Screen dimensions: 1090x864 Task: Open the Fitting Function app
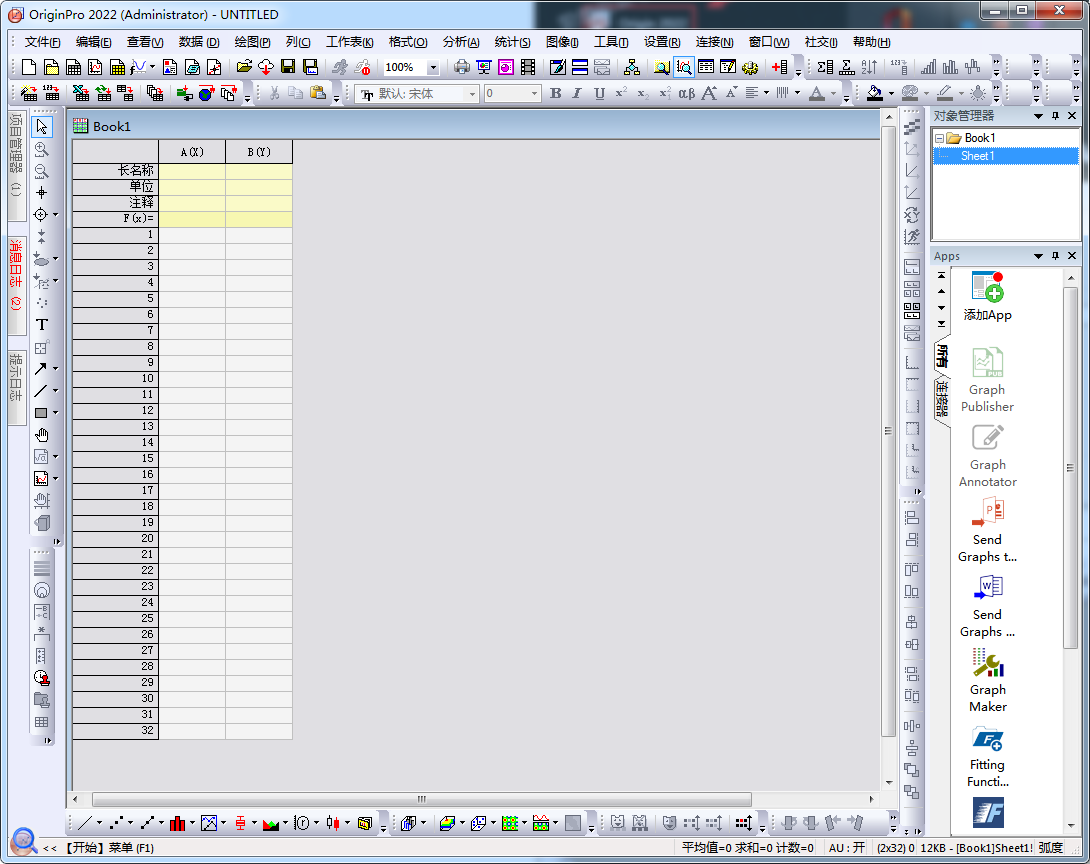tap(987, 757)
